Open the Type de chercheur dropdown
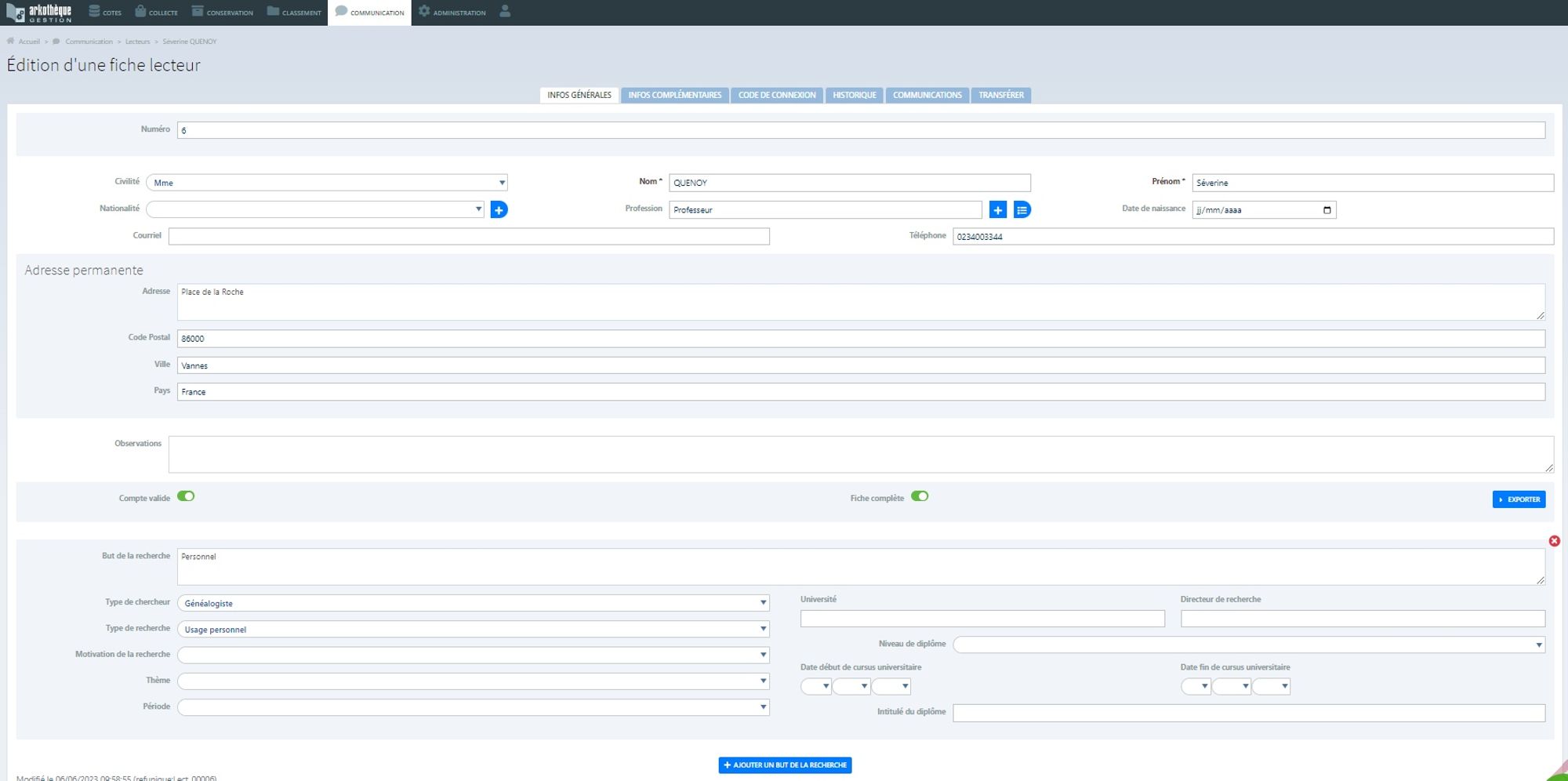The image size is (1568, 781). click(x=474, y=603)
